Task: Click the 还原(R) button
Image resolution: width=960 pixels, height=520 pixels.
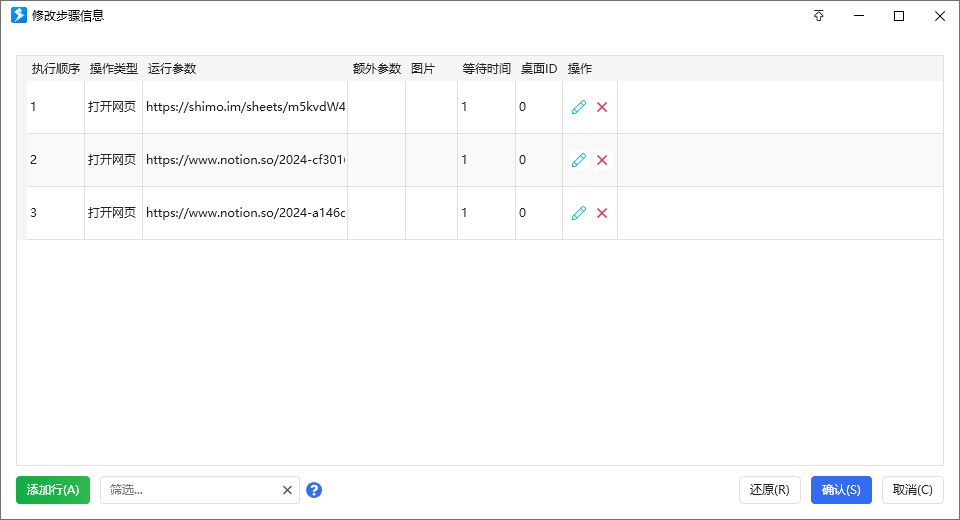Action: pos(770,490)
